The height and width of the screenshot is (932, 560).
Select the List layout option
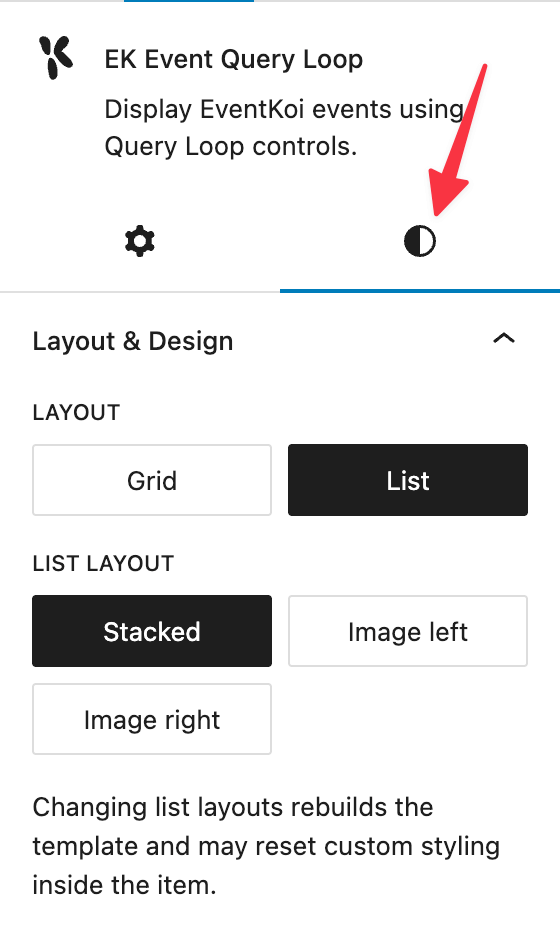(408, 480)
